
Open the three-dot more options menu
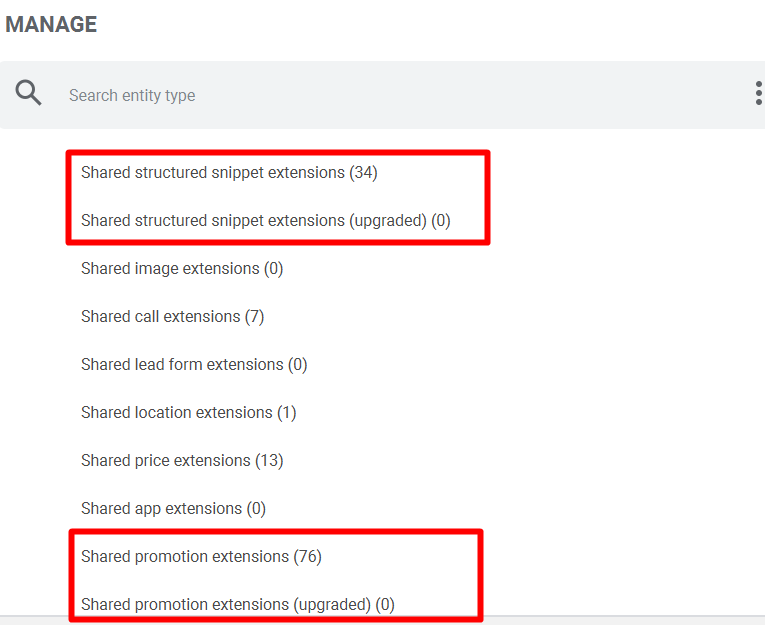758,94
